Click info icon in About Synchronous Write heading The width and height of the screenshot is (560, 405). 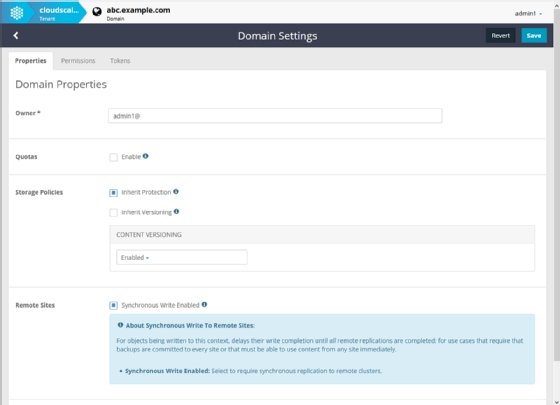click(120, 325)
